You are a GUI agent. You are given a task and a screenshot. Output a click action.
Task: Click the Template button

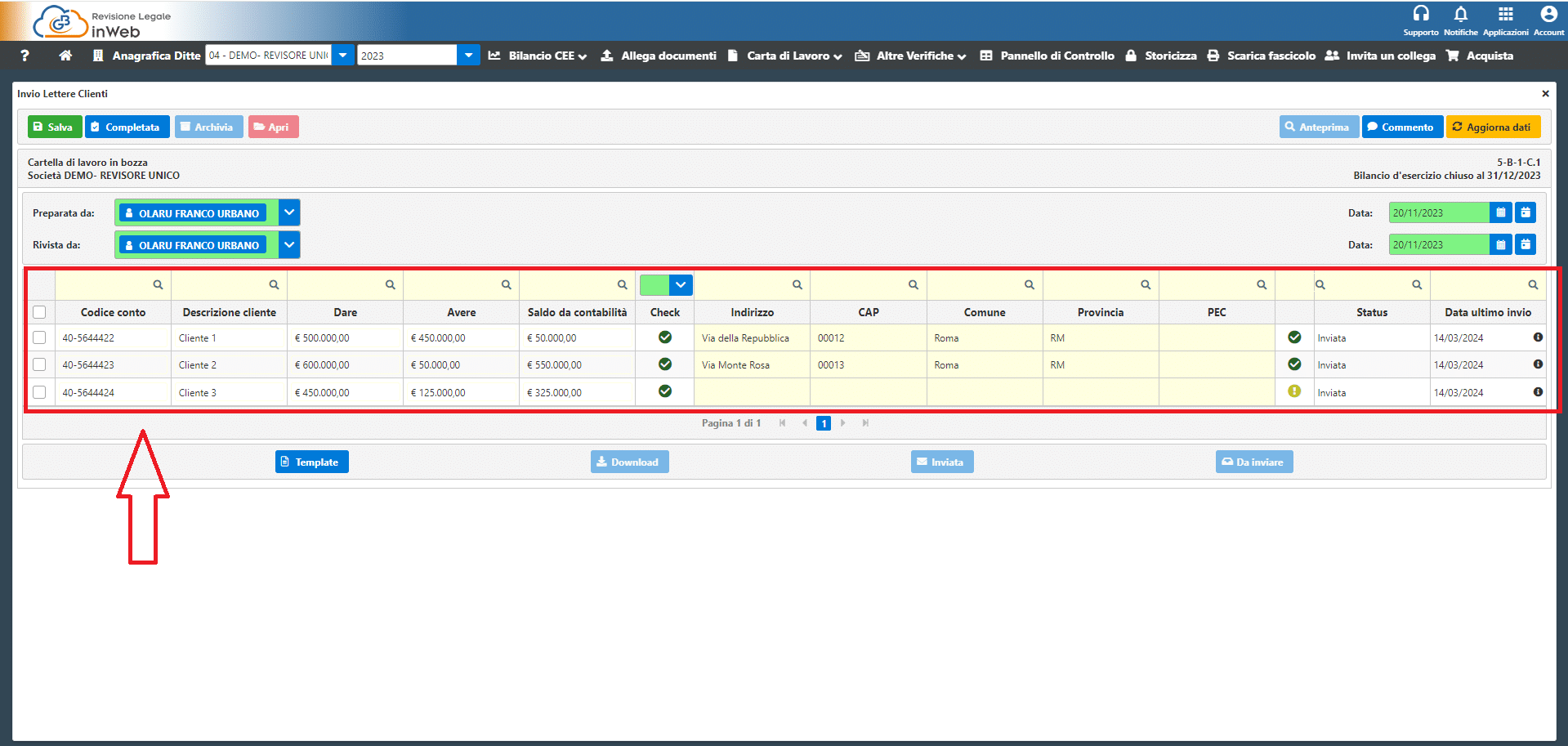point(312,462)
